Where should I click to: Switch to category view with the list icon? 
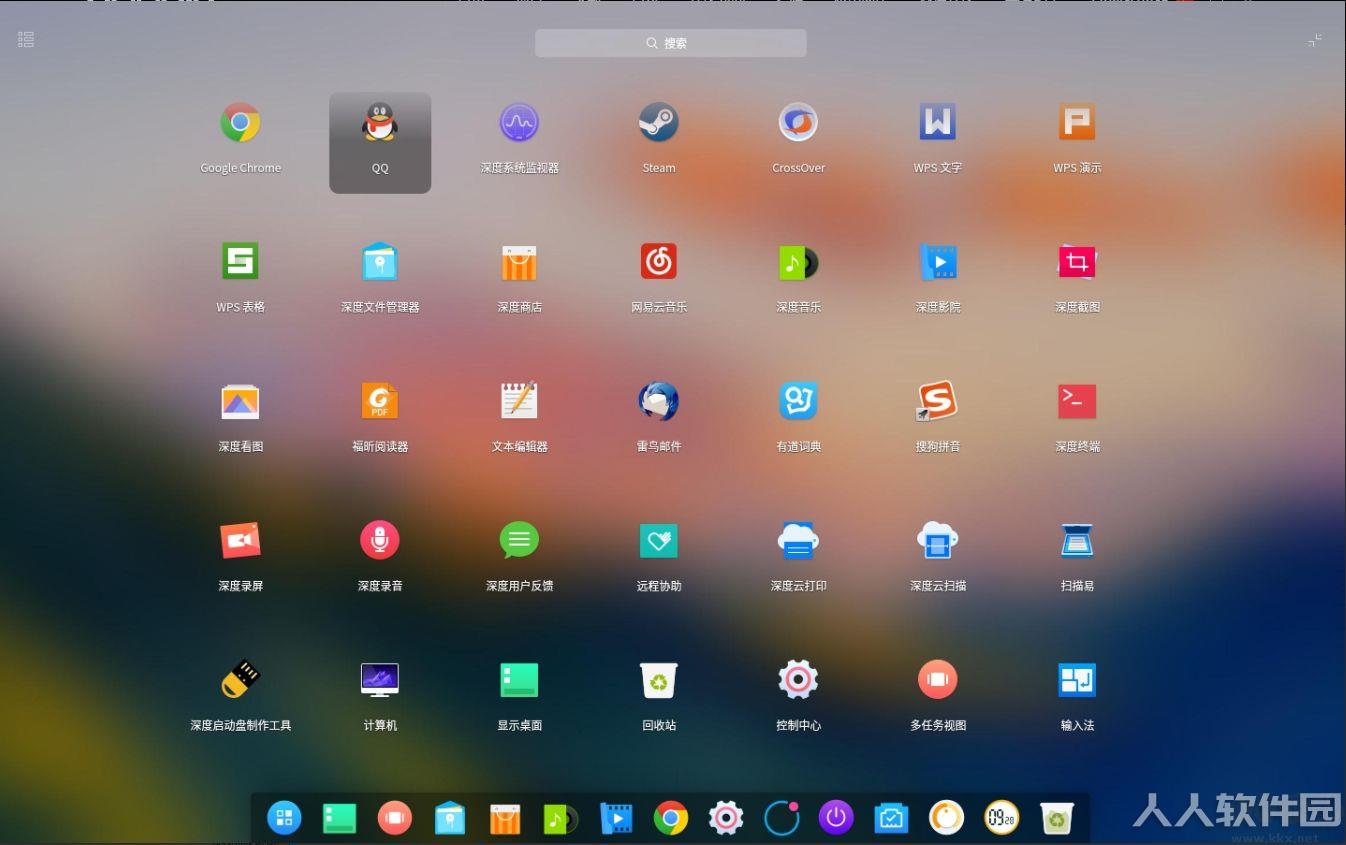coord(26,39)
